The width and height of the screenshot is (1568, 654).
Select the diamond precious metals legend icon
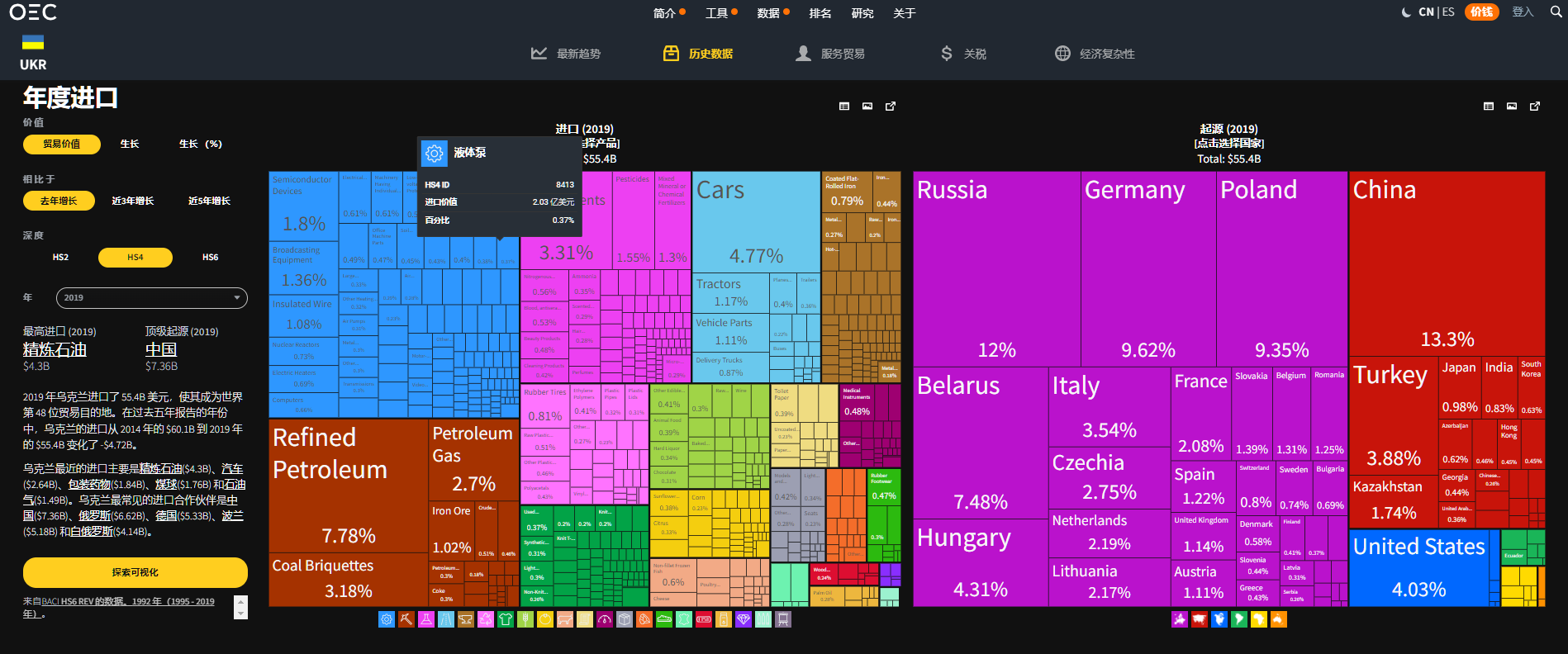click(744, 619)
